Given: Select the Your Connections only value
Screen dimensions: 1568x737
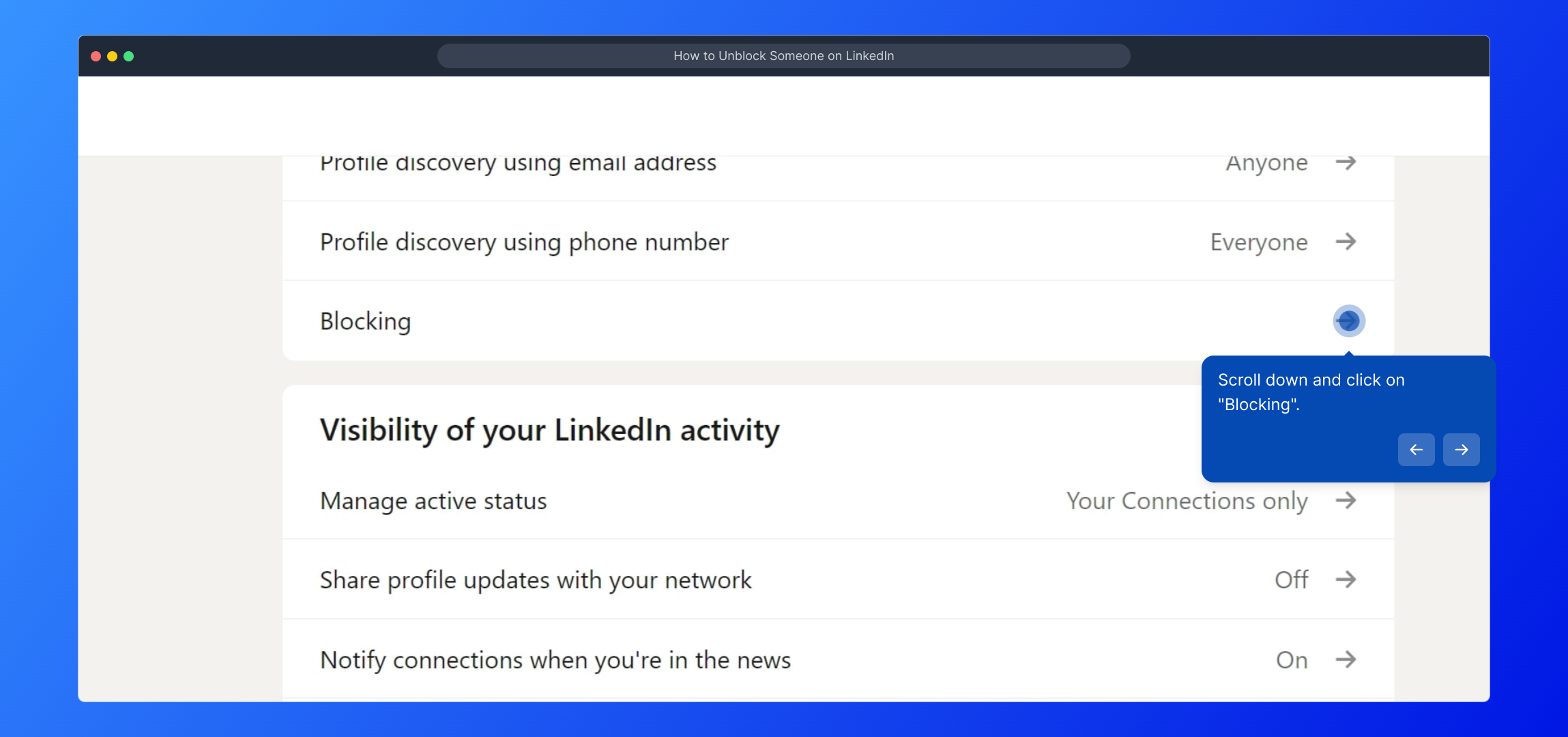Looking at the screenshot, I should 1187,502.
